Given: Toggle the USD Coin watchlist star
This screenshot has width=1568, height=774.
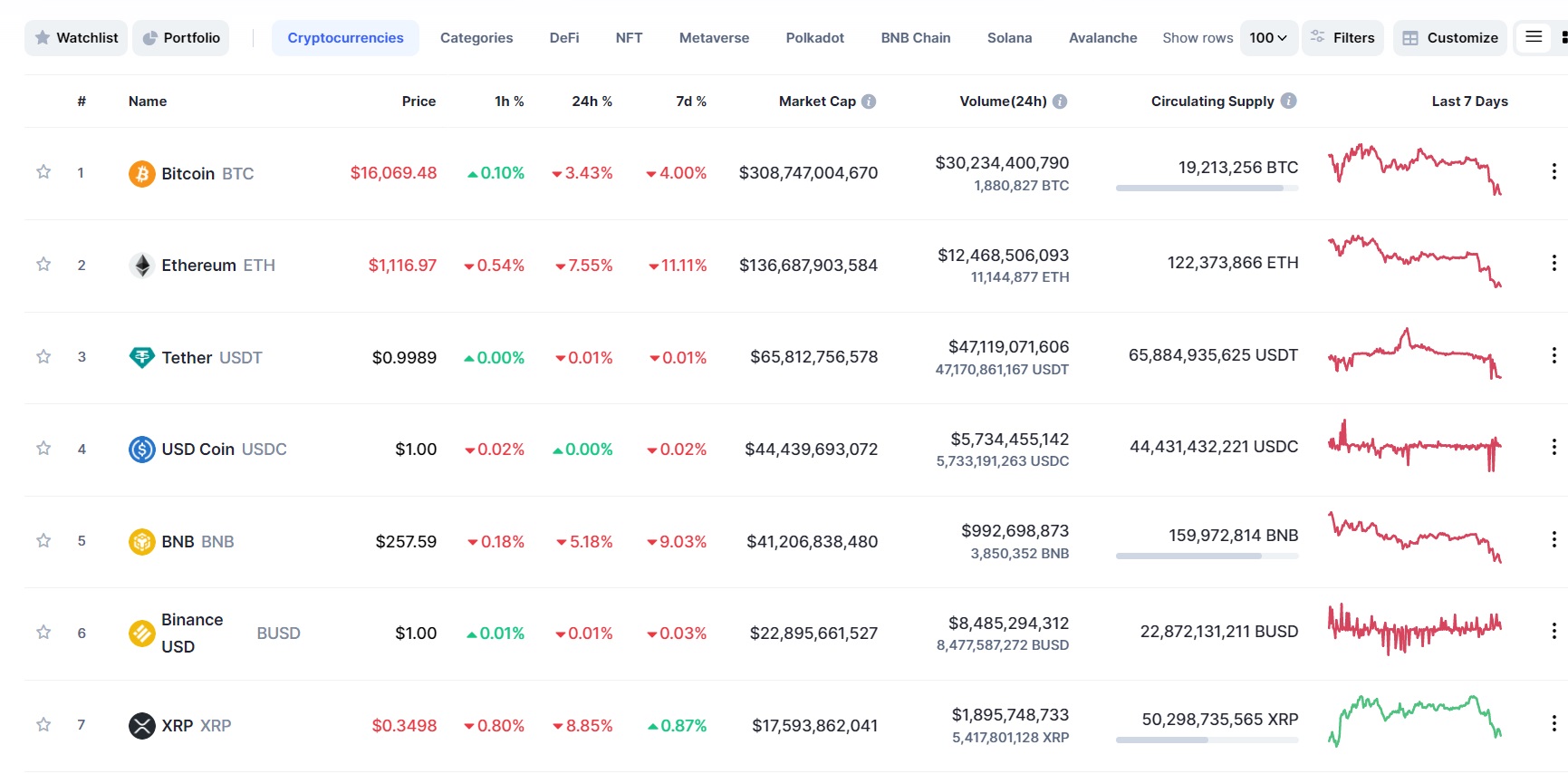Looking at the screenshot, I should point(43,449).
